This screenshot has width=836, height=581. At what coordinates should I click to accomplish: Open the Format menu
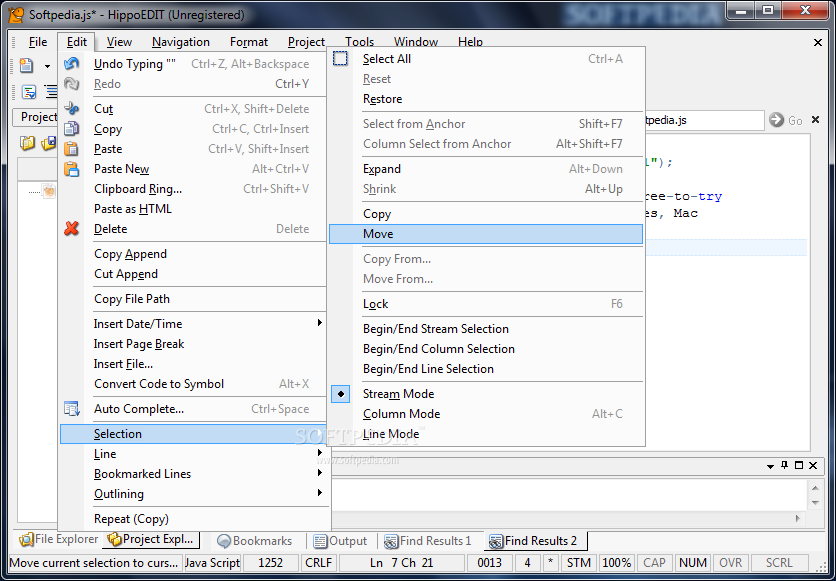coord(248,42)
